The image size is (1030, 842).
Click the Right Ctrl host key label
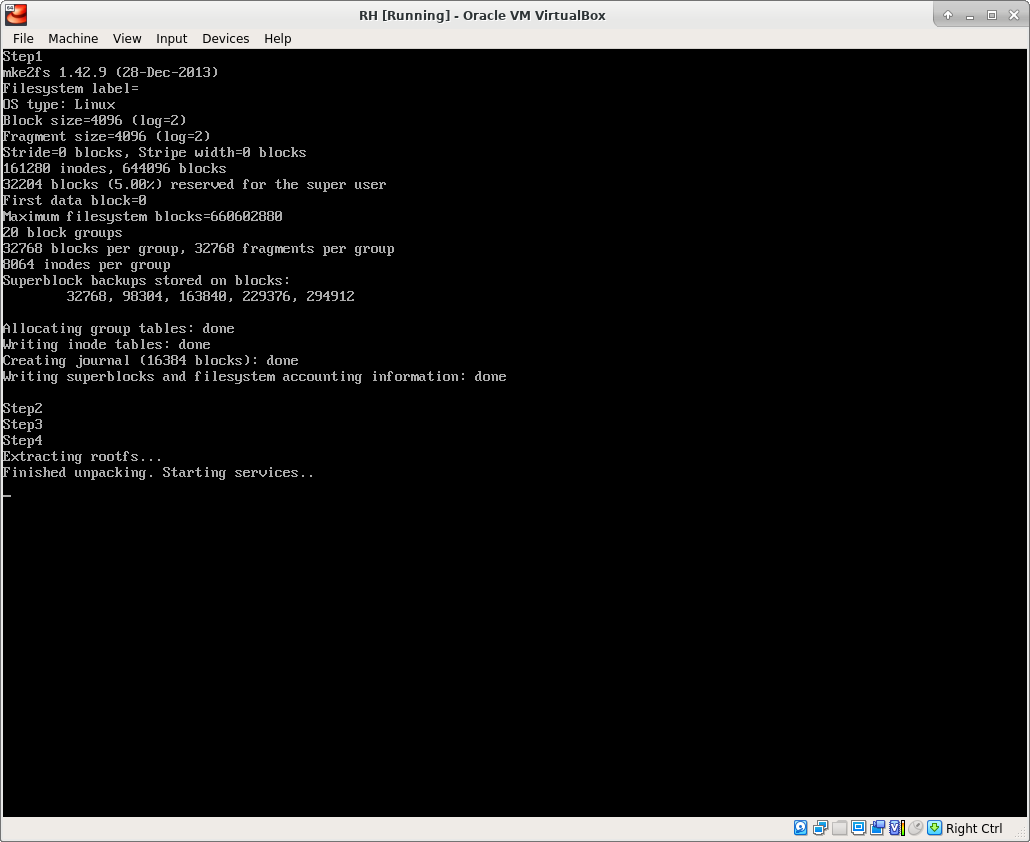[974, 828]
